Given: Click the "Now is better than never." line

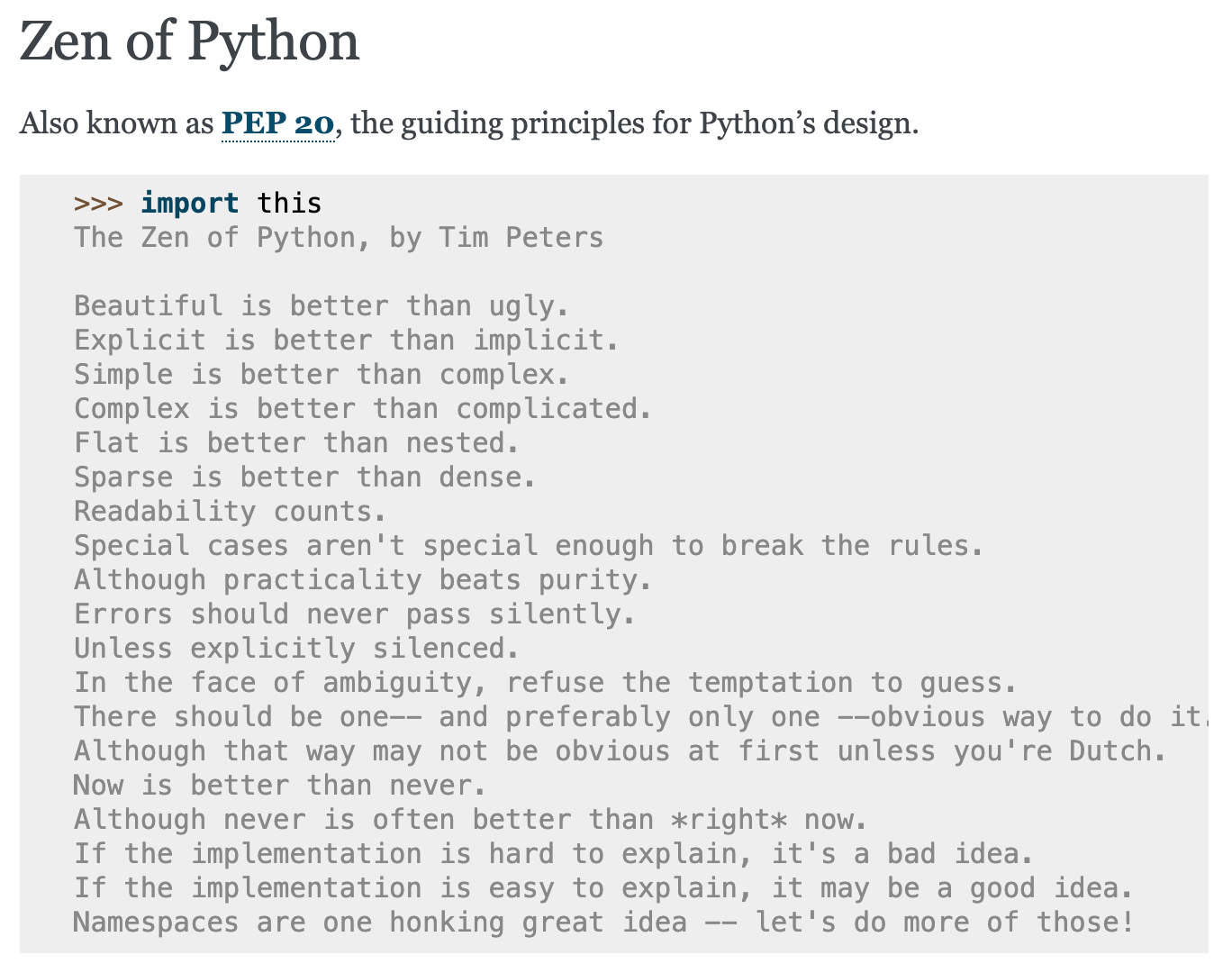Looking at the screenshot, I should (280, 786).
